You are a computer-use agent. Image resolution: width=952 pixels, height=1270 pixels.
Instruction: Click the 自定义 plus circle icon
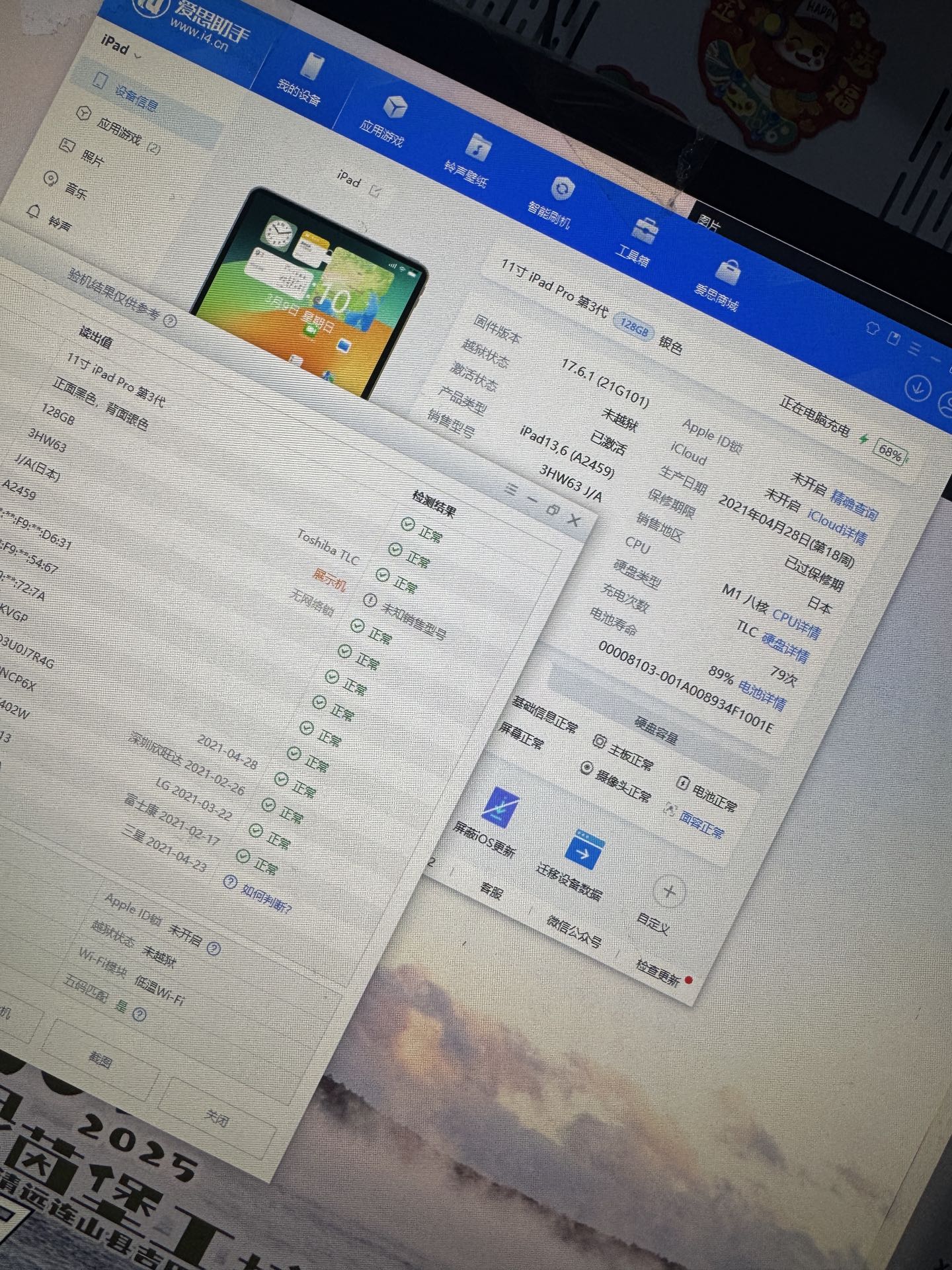point(669,892)
